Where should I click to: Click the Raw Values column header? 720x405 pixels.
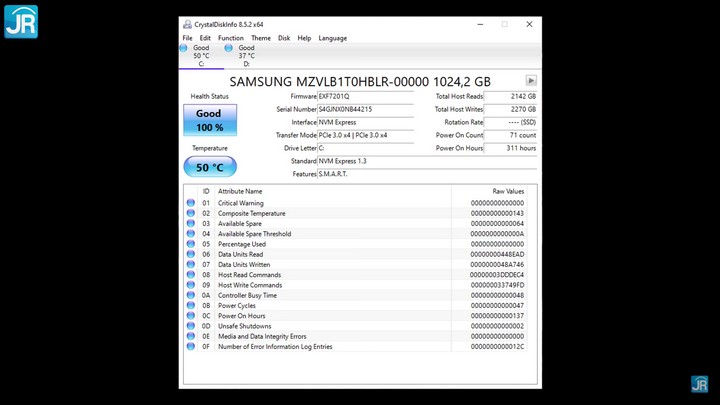tap(508, 191)
